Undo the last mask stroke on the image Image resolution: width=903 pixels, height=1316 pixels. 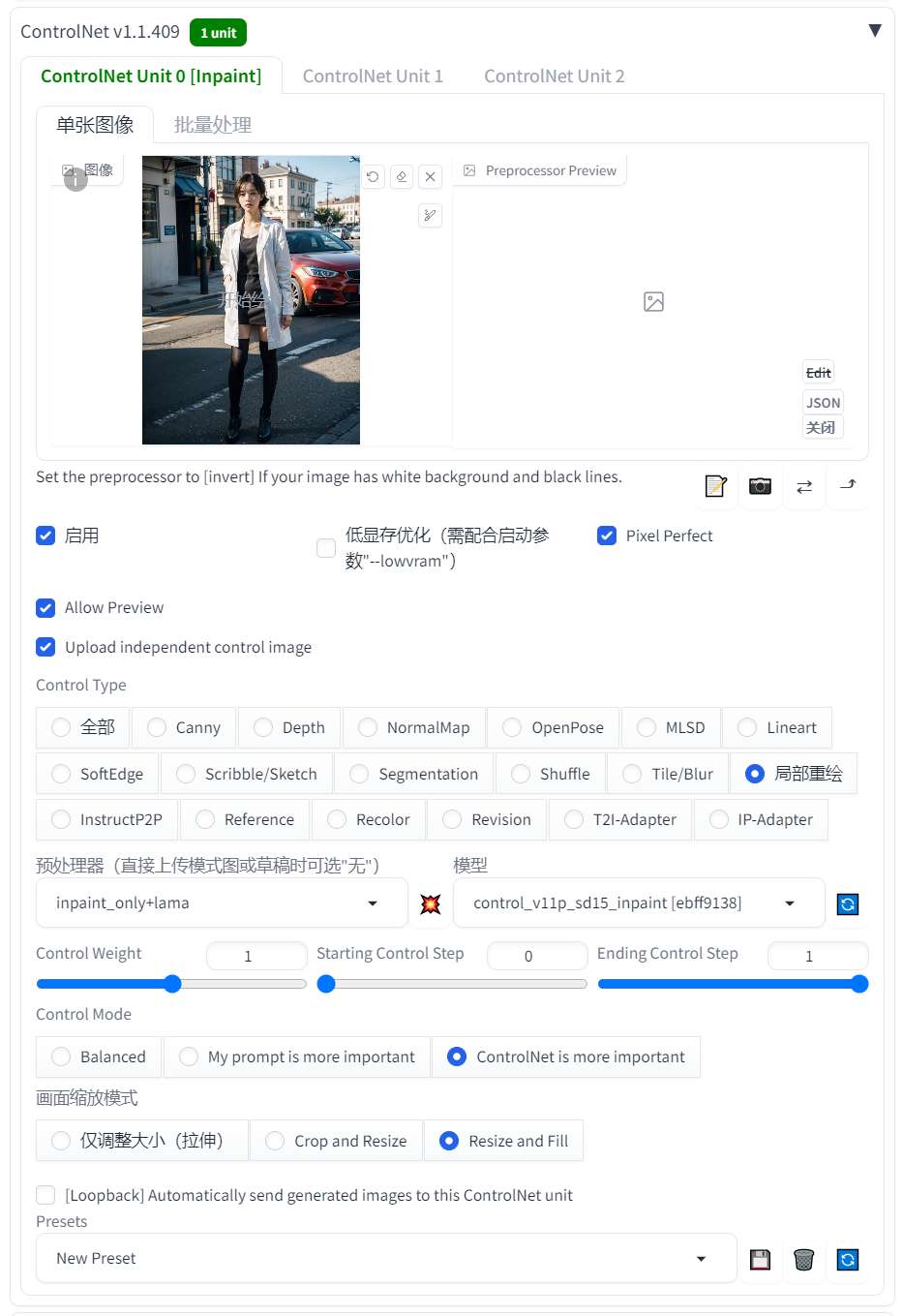373,176
